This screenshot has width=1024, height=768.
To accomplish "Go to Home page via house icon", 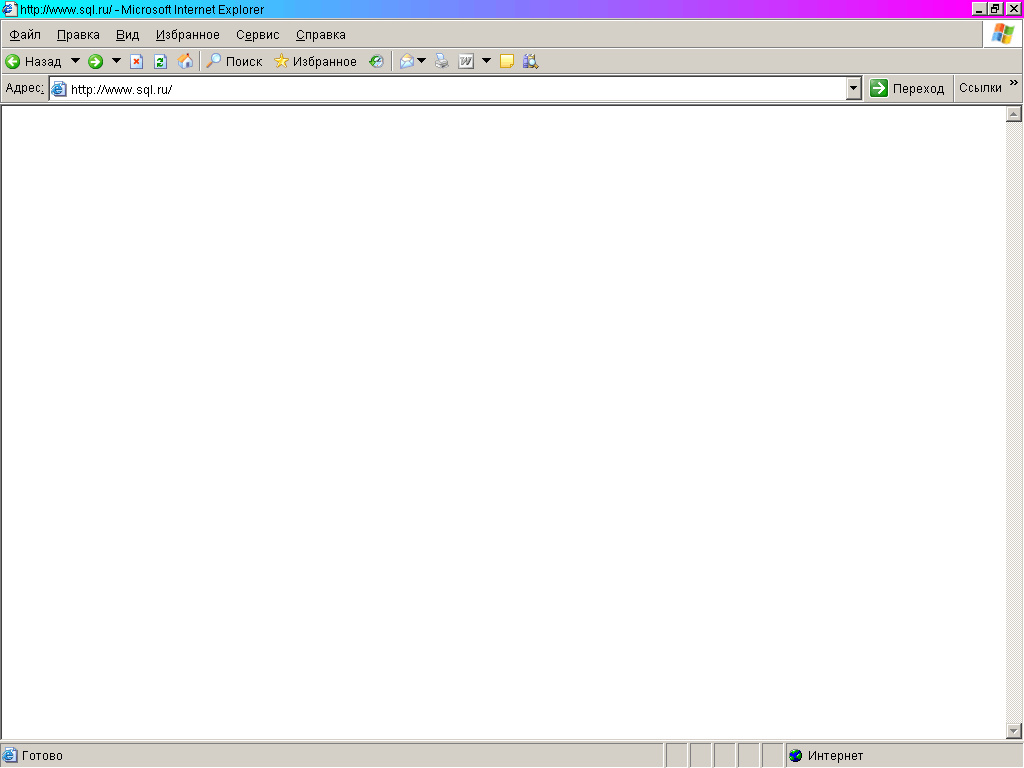I will pos(185,61).
